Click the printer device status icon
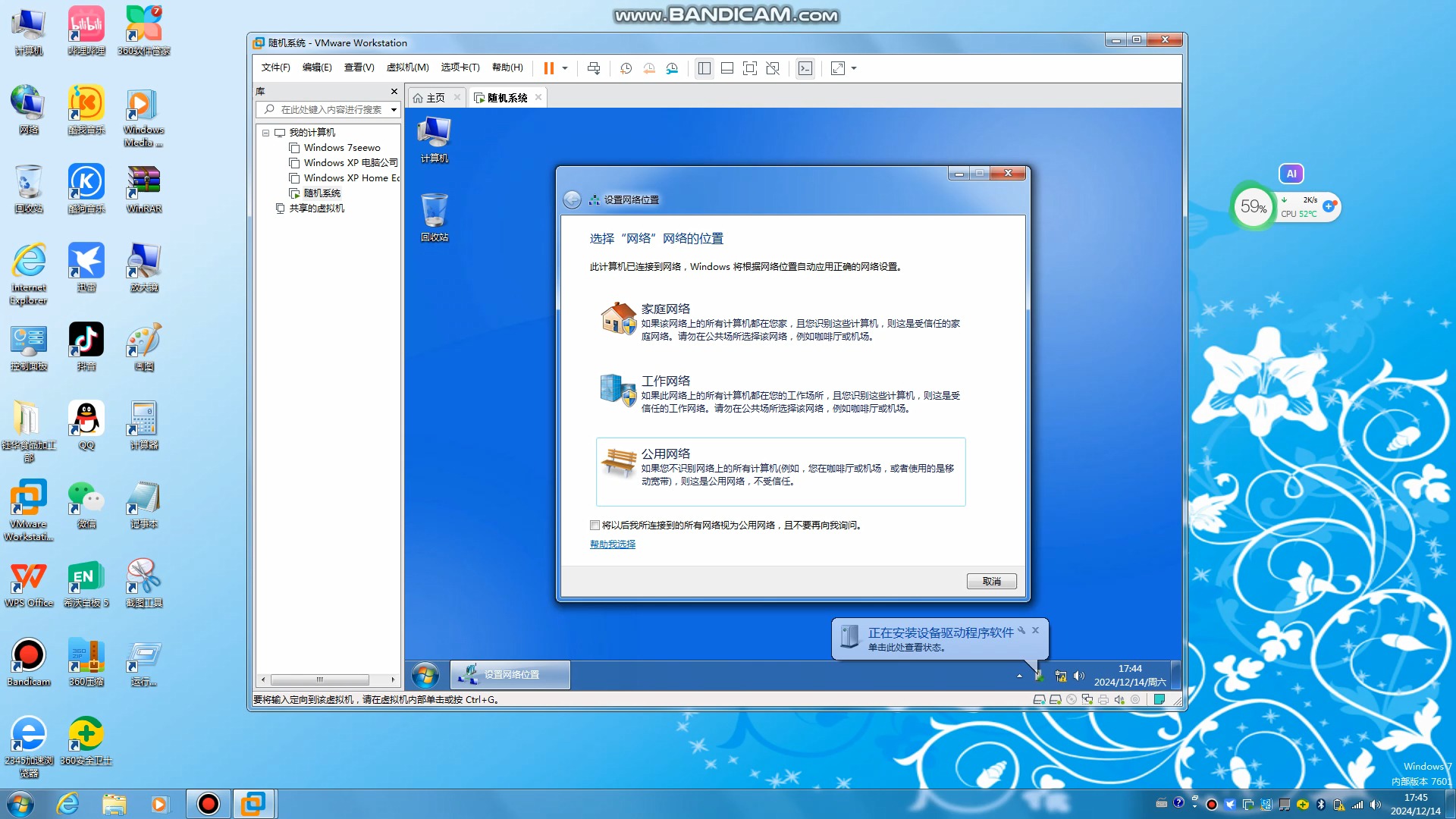 [x=1103, y=700]
